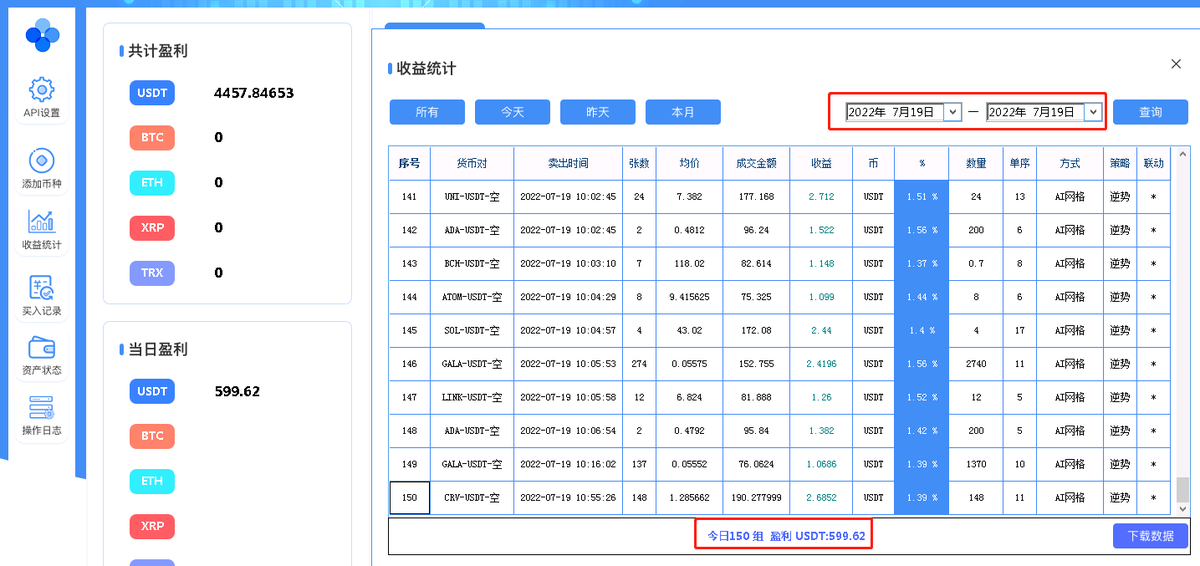Close the 收益统计 dialog

1176,64
